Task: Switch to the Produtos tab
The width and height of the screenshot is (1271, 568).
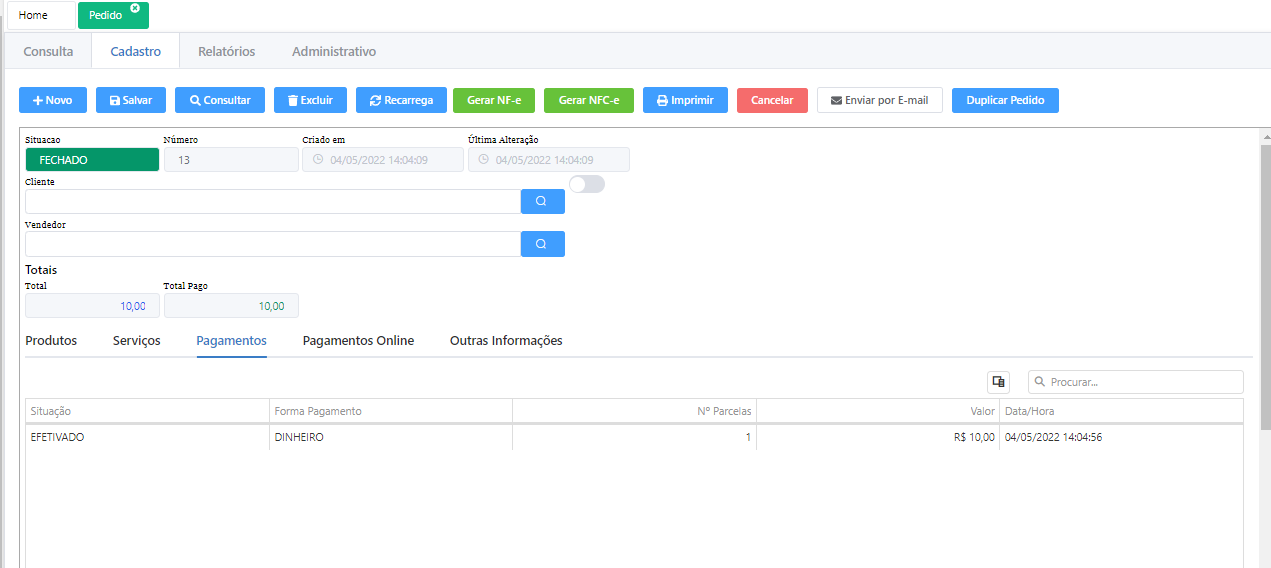Action: pos(51,341)
